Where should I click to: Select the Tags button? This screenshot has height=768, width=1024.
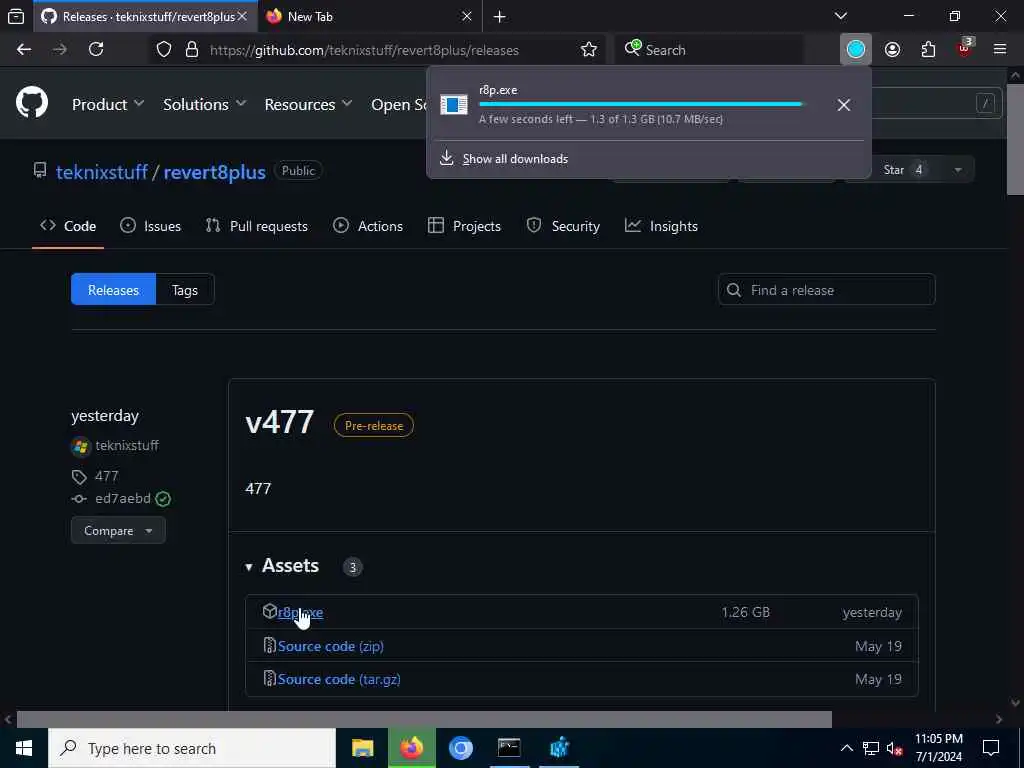click(x=185, y=289)
